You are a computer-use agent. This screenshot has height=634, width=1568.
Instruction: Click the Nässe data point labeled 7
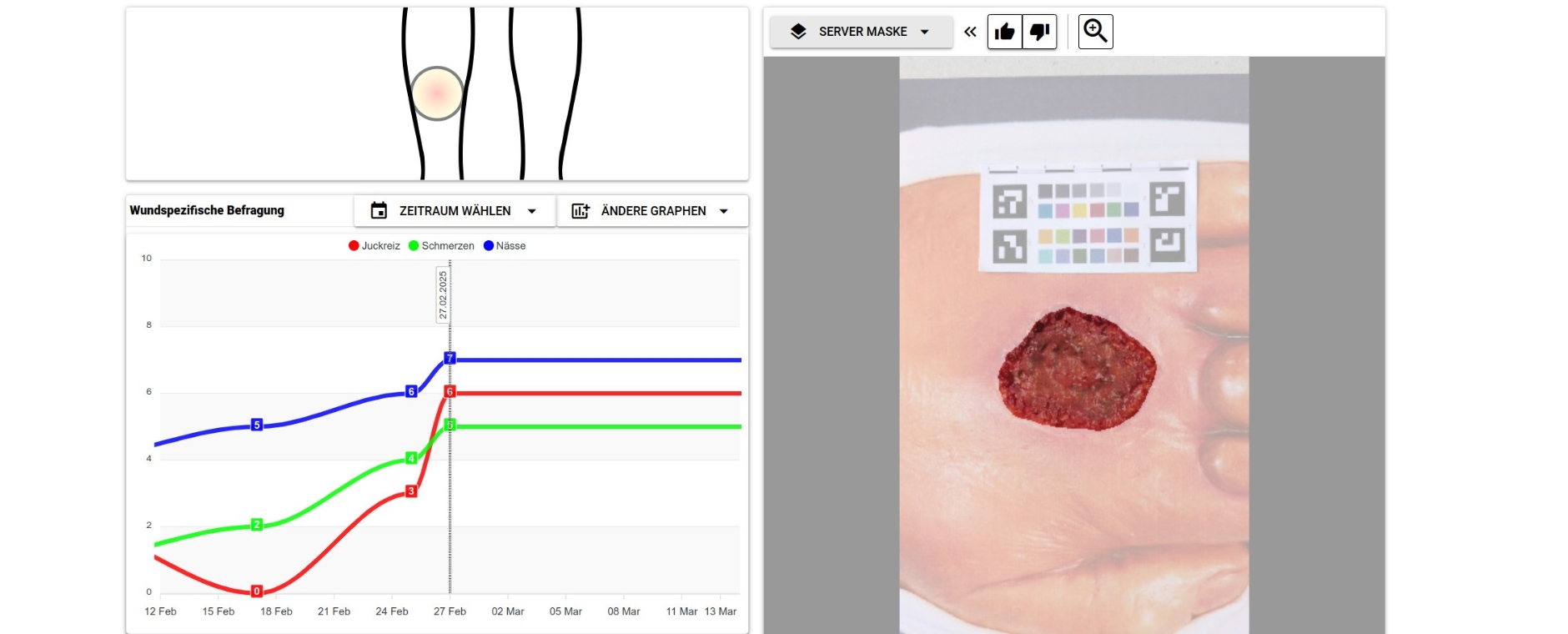[450, 358]
